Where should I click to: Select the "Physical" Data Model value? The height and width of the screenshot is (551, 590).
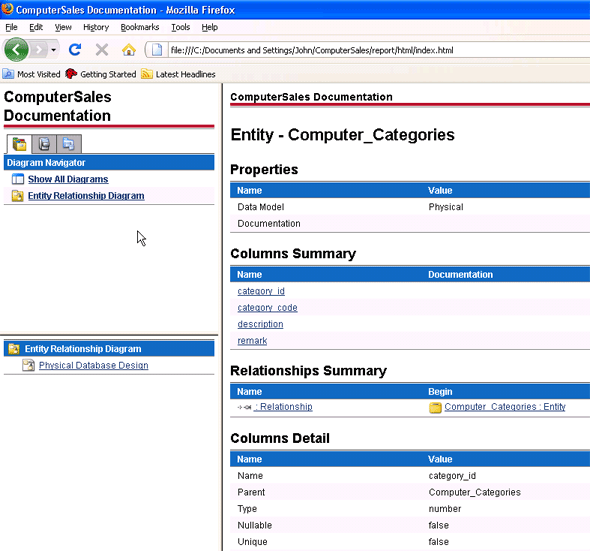(x=446, y=207)
